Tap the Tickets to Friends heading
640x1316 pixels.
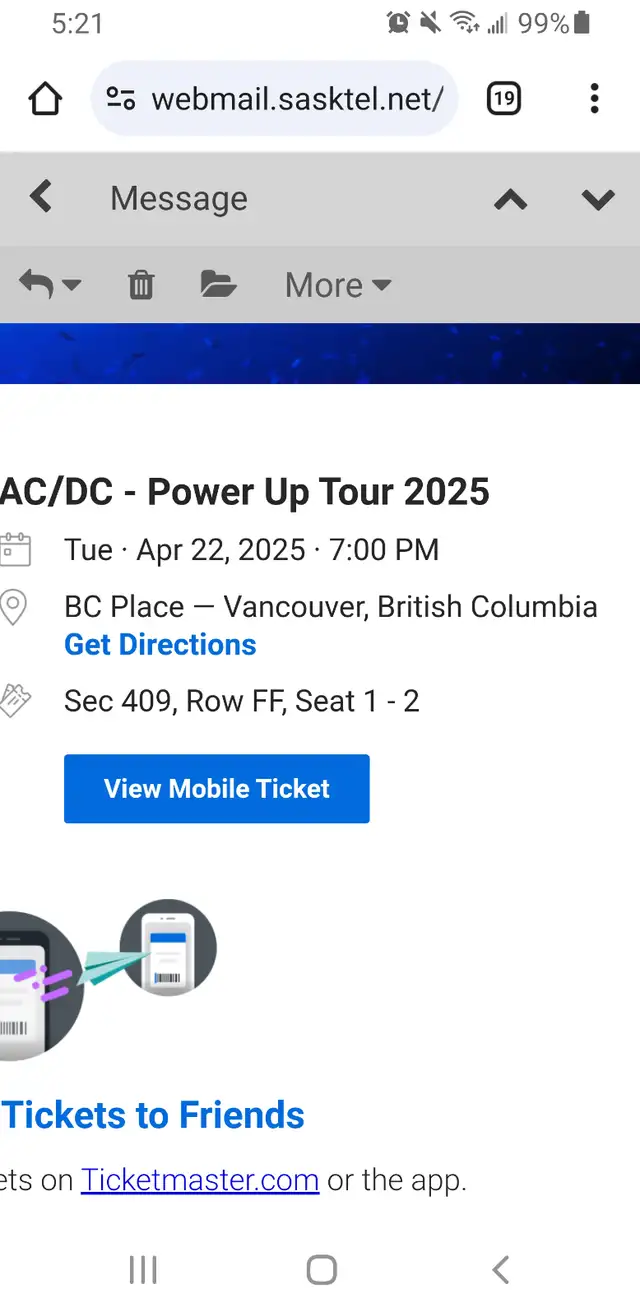tap(153, 1115)
